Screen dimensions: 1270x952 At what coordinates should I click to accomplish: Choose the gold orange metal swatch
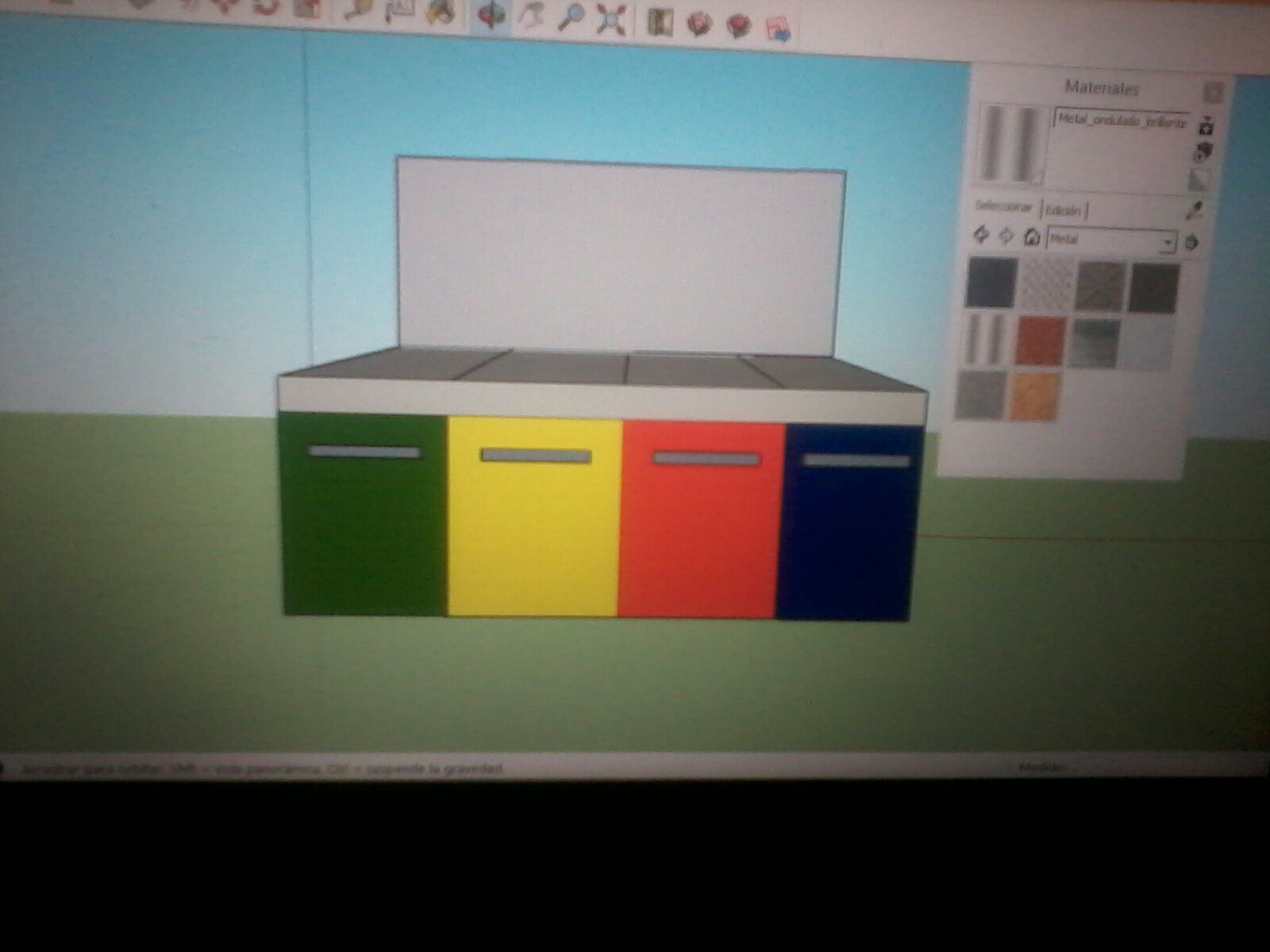pyautogui.click(x=1035, y=396)
